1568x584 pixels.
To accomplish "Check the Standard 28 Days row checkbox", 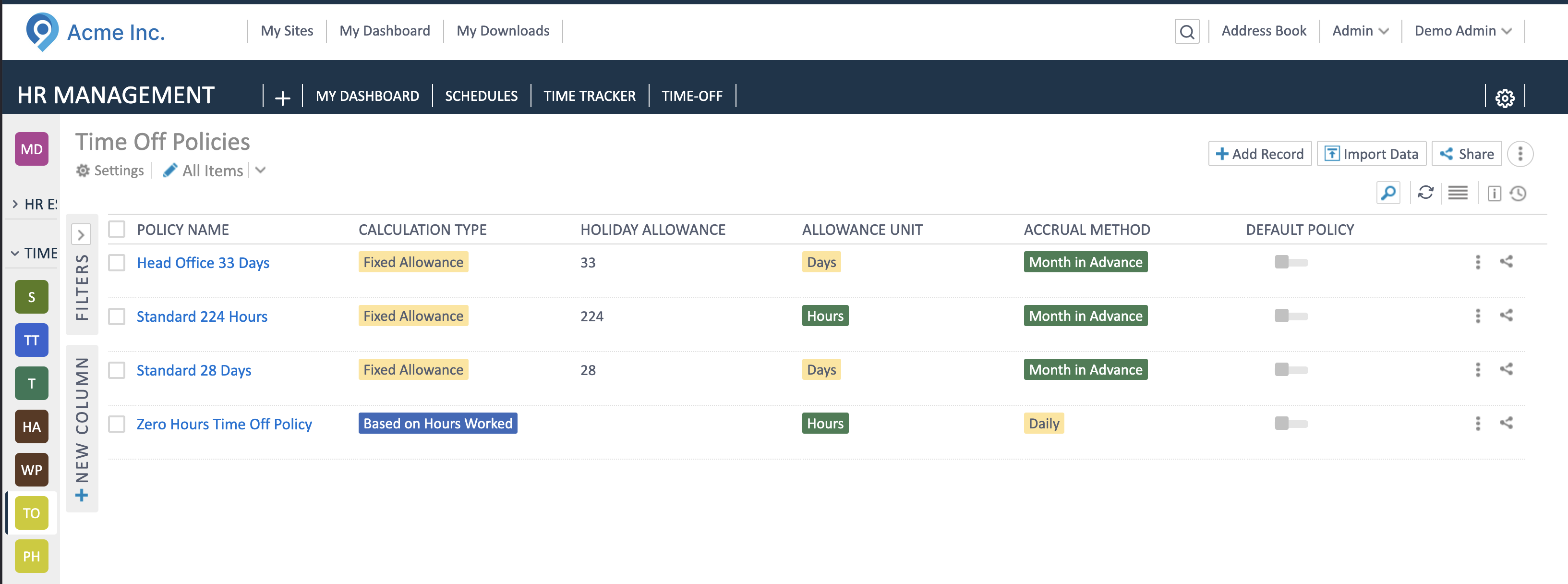I will [117, 370].
